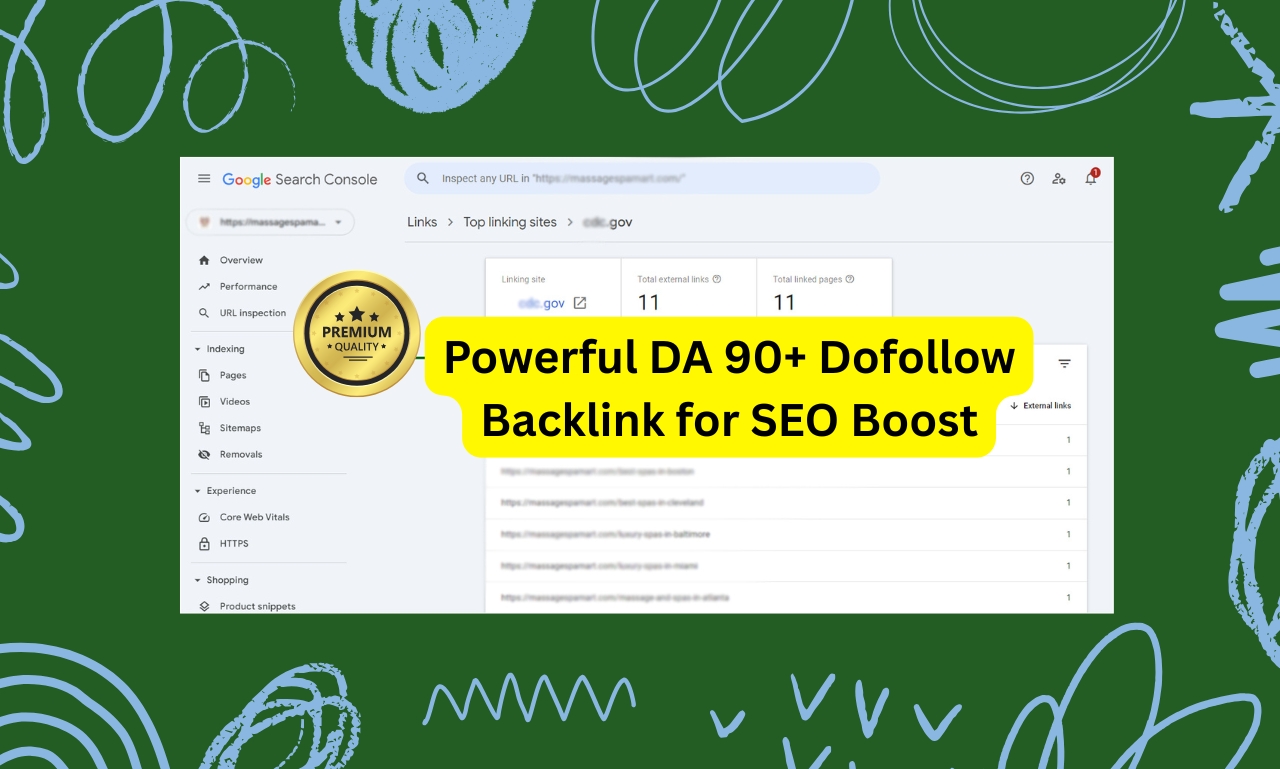Click the Videos page icon
1280x769 pixels.
(x=204, y=401)
